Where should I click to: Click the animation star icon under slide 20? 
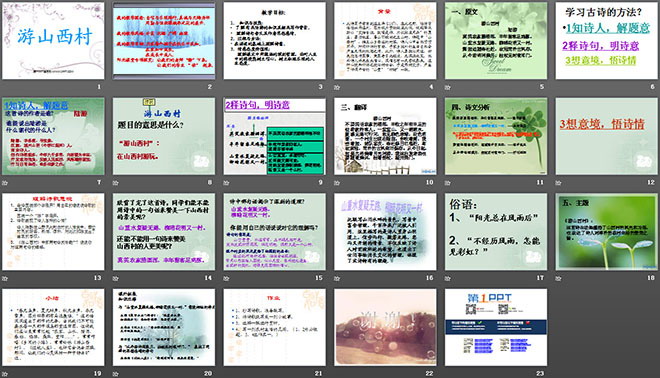[115, 374]
